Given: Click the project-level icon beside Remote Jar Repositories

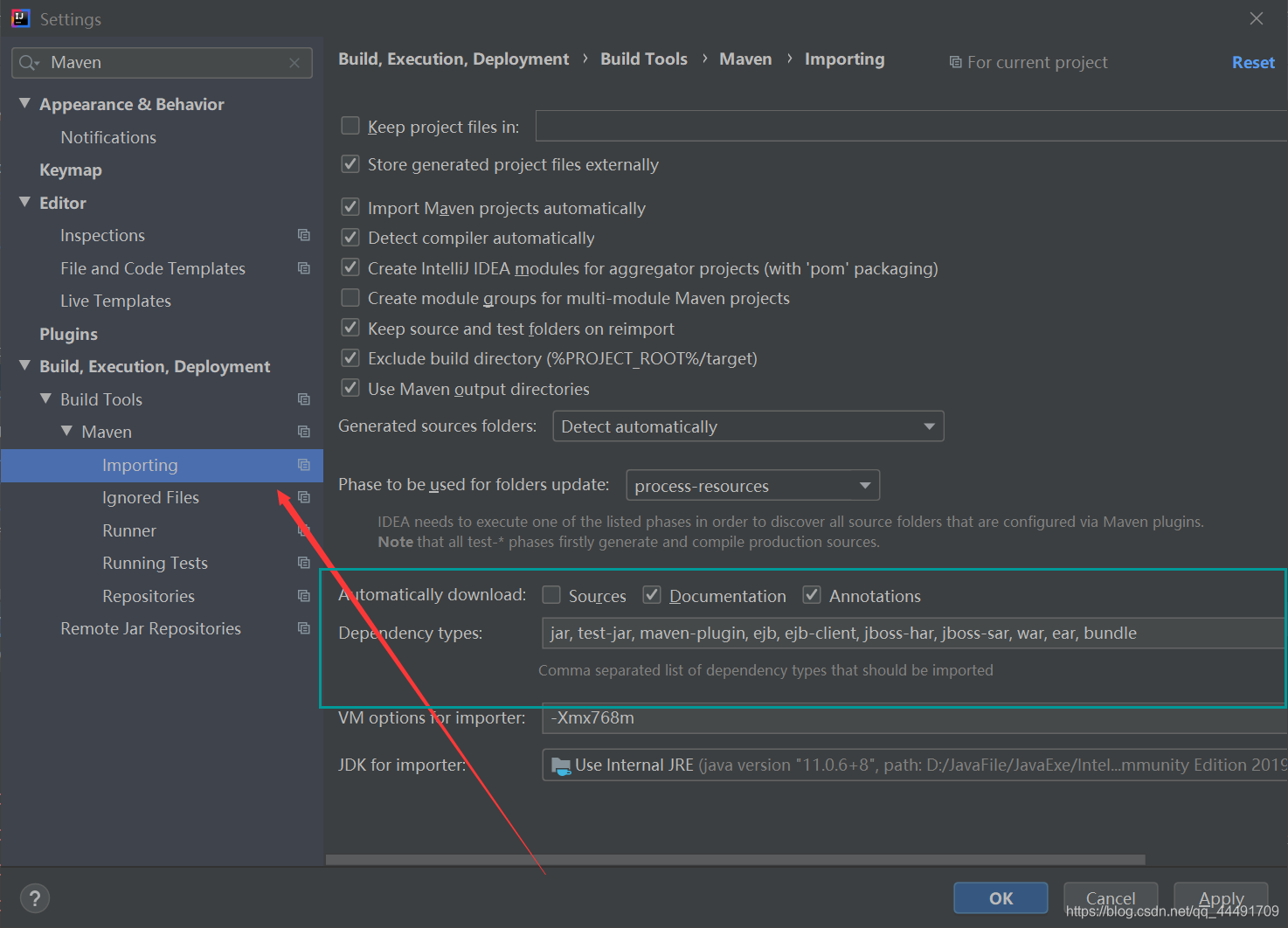Looking at the screenshot, I should tap(304, 628).
